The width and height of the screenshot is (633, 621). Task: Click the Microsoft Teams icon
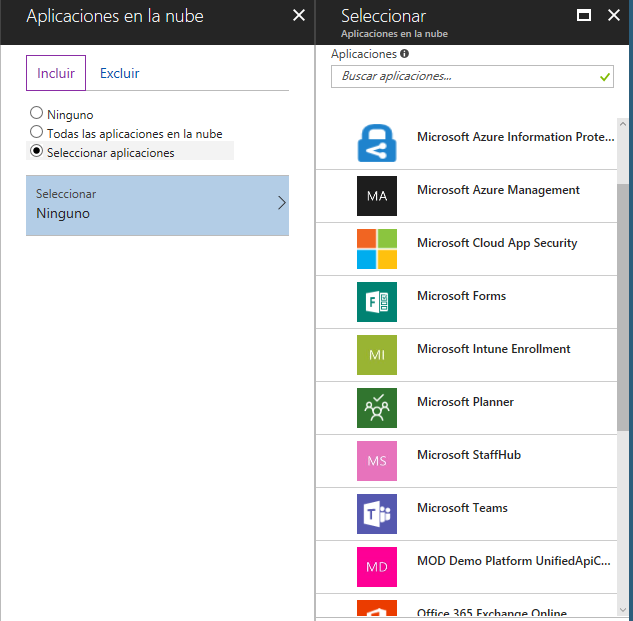[377, 514]
